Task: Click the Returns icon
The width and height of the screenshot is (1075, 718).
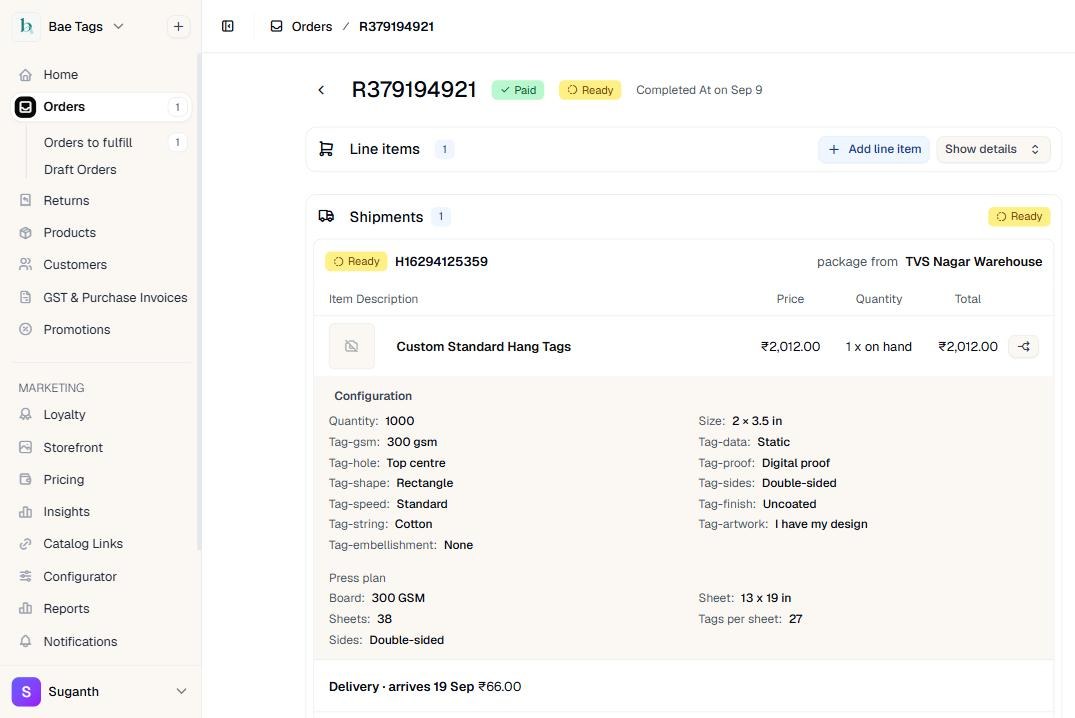Action: 25,200
